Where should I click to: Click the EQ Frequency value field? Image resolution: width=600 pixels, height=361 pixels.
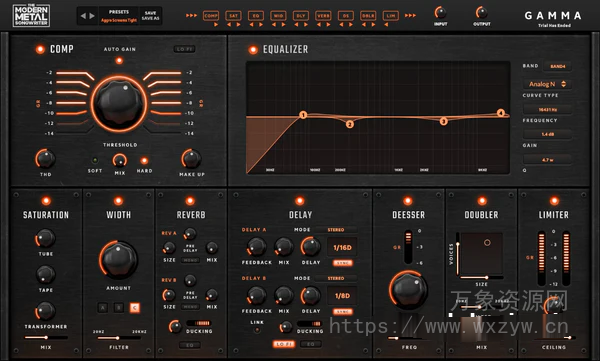click(x=547, y=109)
